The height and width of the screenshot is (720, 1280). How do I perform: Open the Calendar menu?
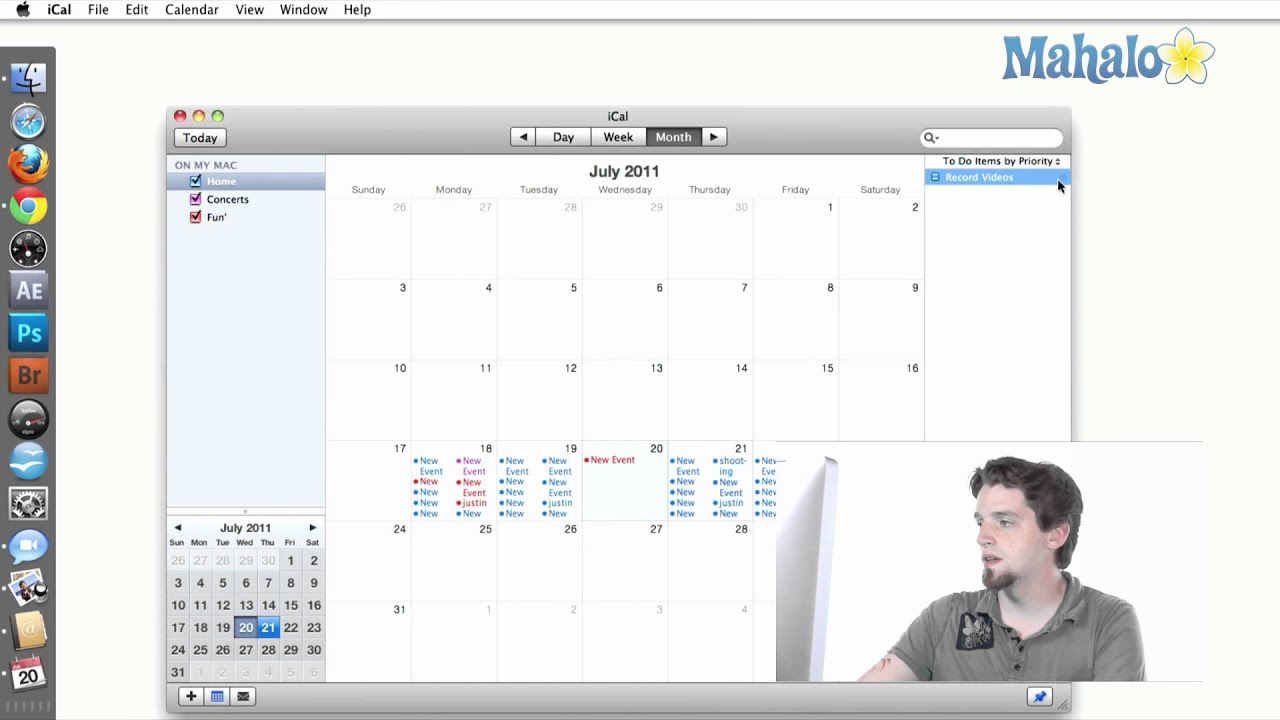192,10
